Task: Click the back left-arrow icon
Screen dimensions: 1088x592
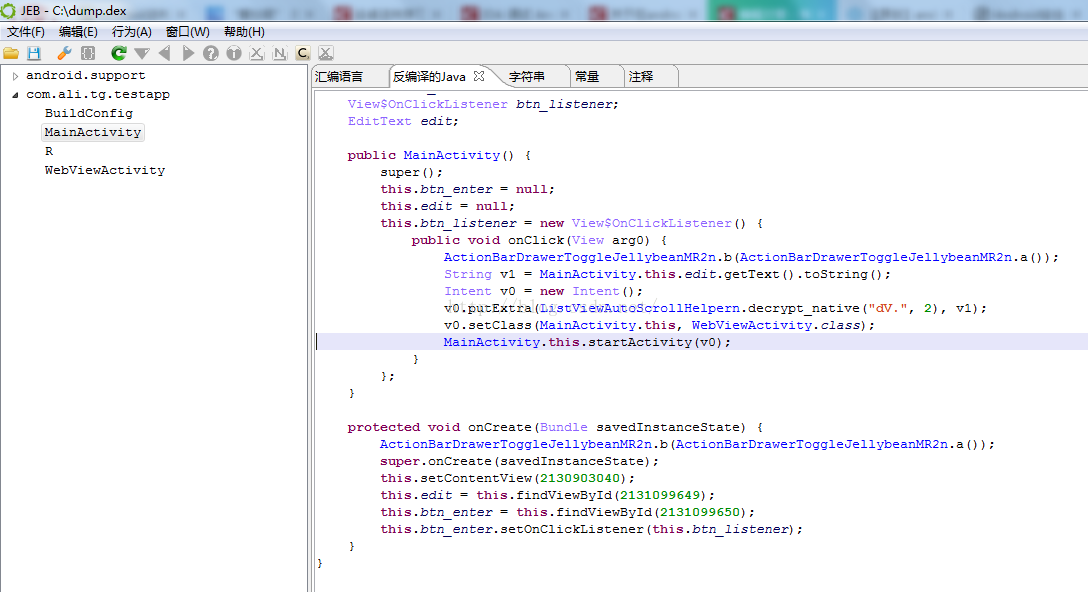Action: 164,53
